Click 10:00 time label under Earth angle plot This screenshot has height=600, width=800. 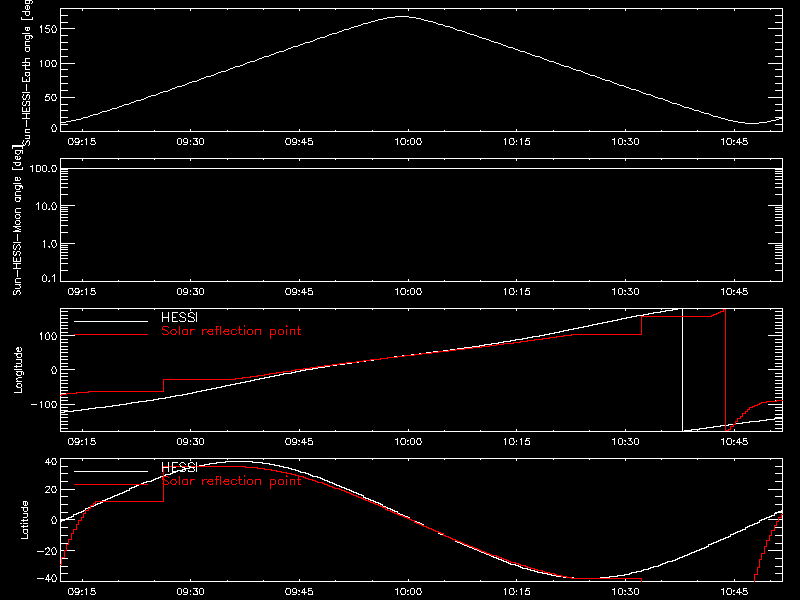pos(408,141)
